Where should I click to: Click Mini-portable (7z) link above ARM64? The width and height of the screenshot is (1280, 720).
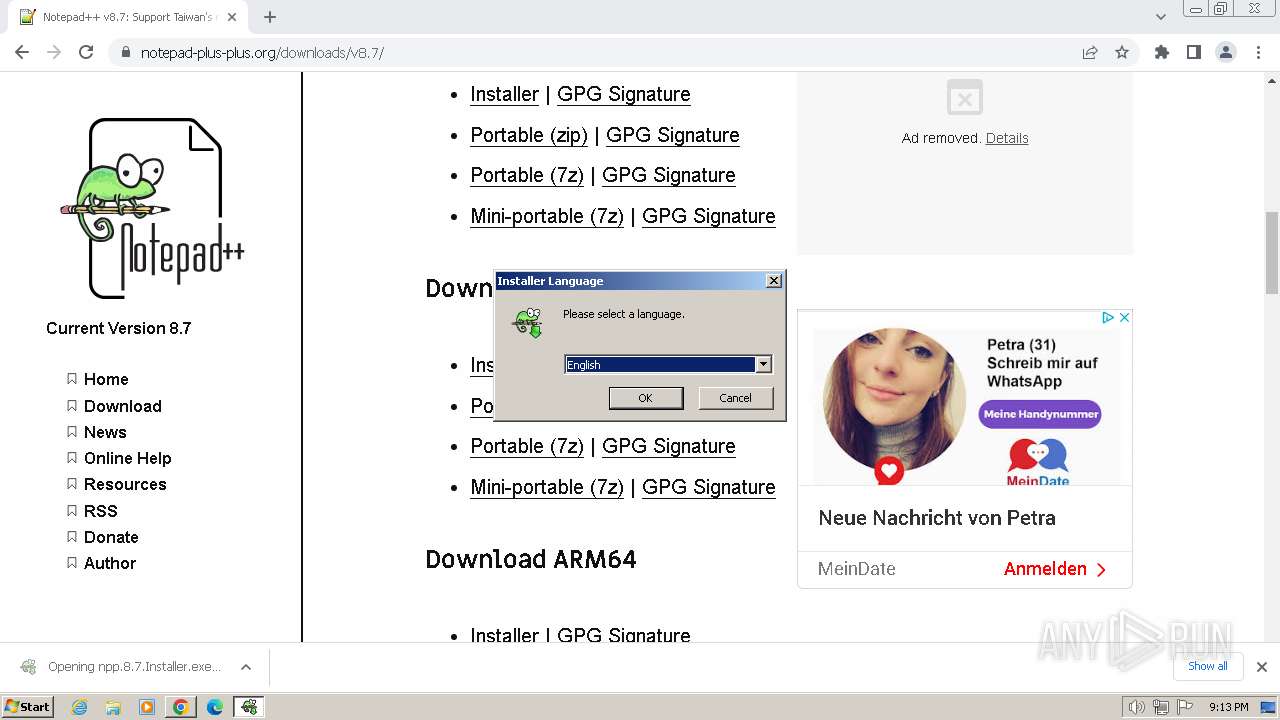pyautogui.click(x=547, y=487)
